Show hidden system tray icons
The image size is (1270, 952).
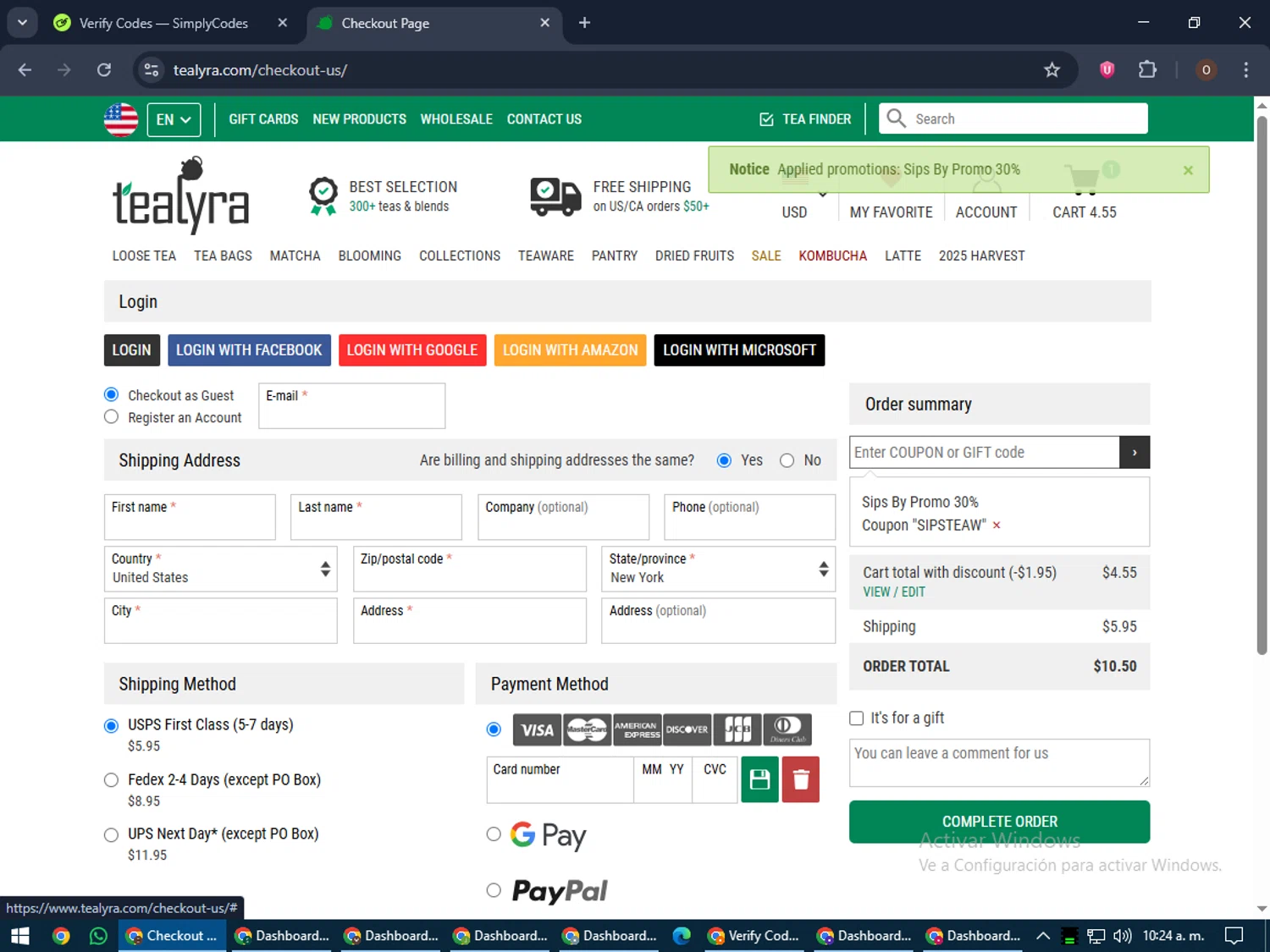tap(1043, 936)
